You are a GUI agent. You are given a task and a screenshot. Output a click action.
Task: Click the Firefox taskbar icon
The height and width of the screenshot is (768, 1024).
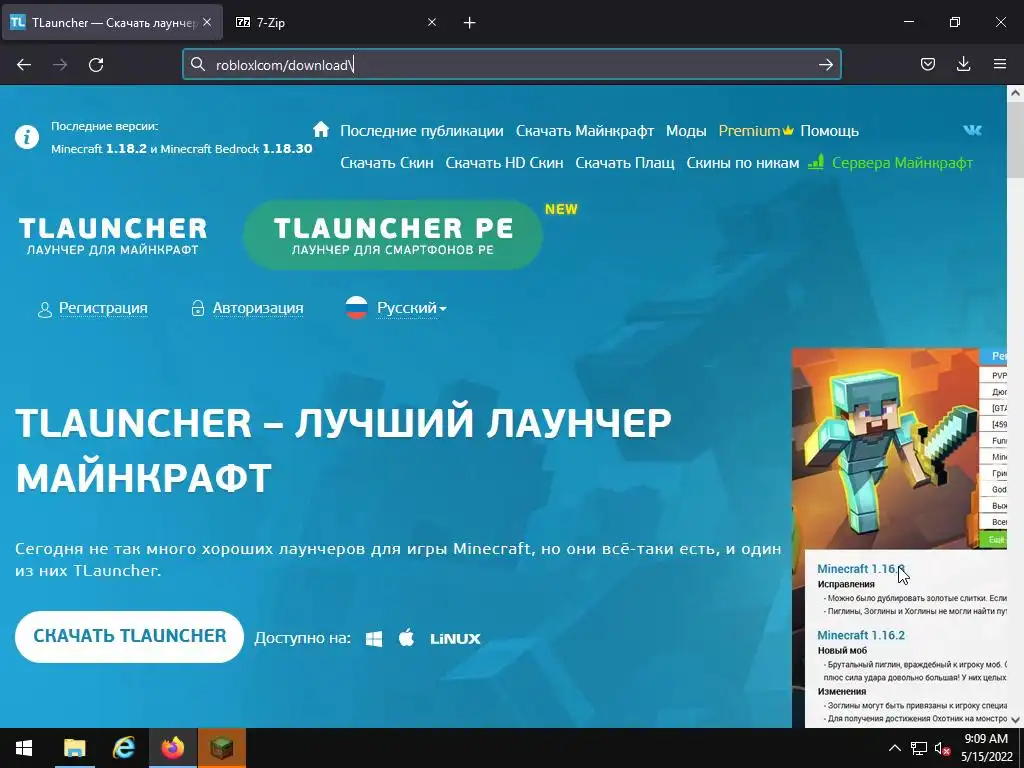point(172,748)
